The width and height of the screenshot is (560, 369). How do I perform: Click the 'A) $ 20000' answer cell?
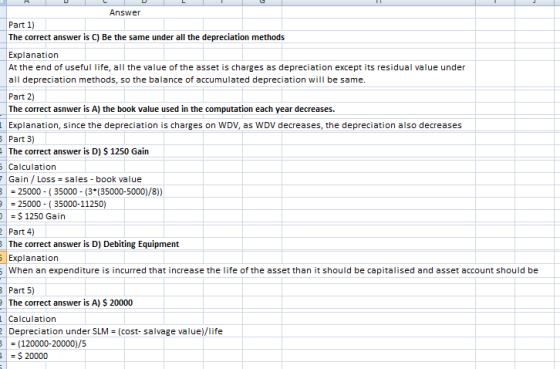pos(70,303)
